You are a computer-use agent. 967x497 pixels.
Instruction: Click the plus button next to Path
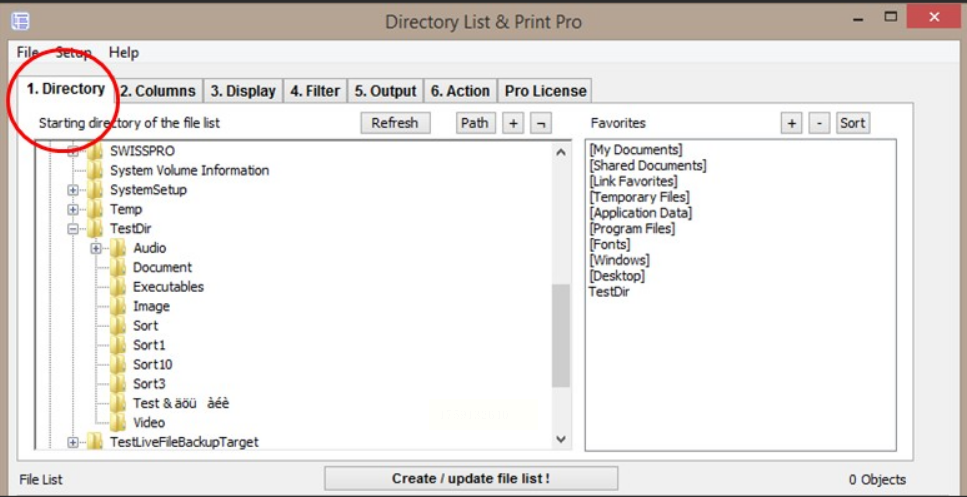[x=512, y=123]
